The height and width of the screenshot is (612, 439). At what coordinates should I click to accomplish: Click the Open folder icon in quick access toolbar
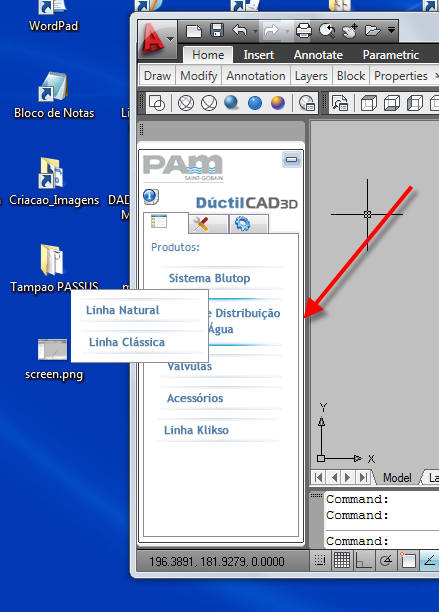click(x=372, y=30)
